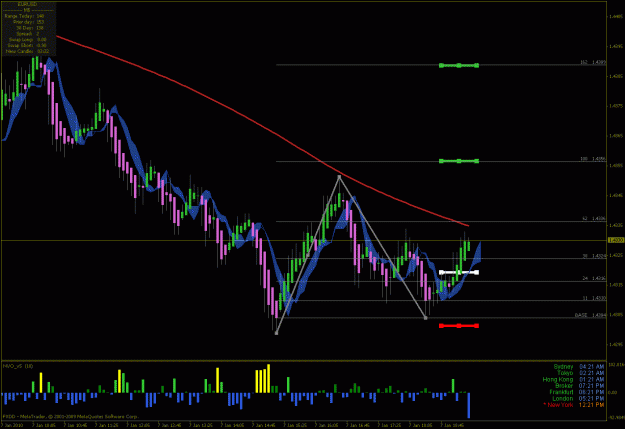Click the 24 level label
625x429 pixels.
(594, 278)
